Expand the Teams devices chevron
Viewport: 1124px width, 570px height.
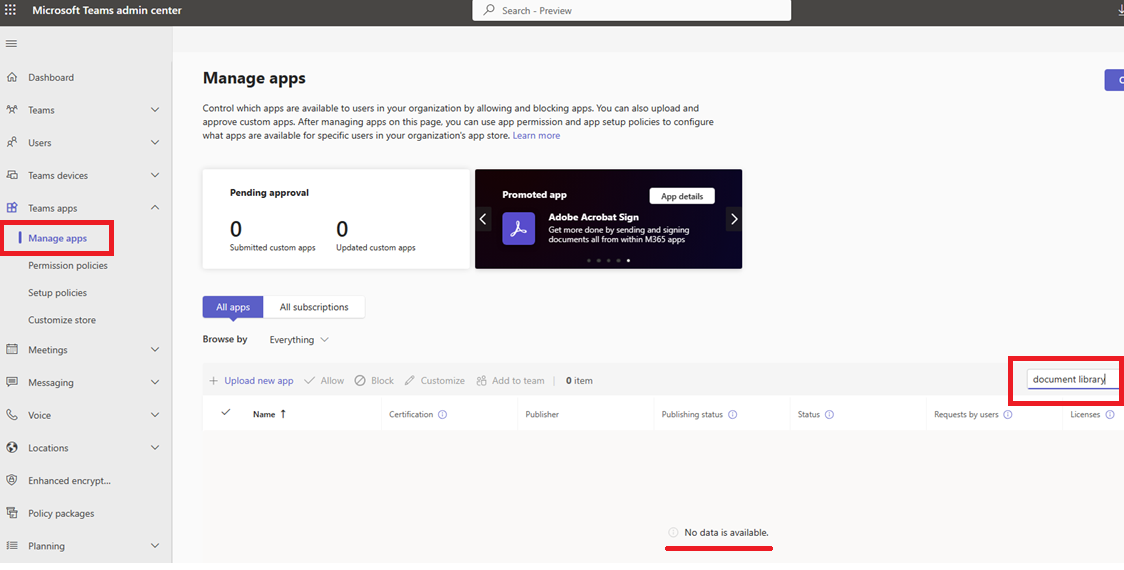click(155, 175)
